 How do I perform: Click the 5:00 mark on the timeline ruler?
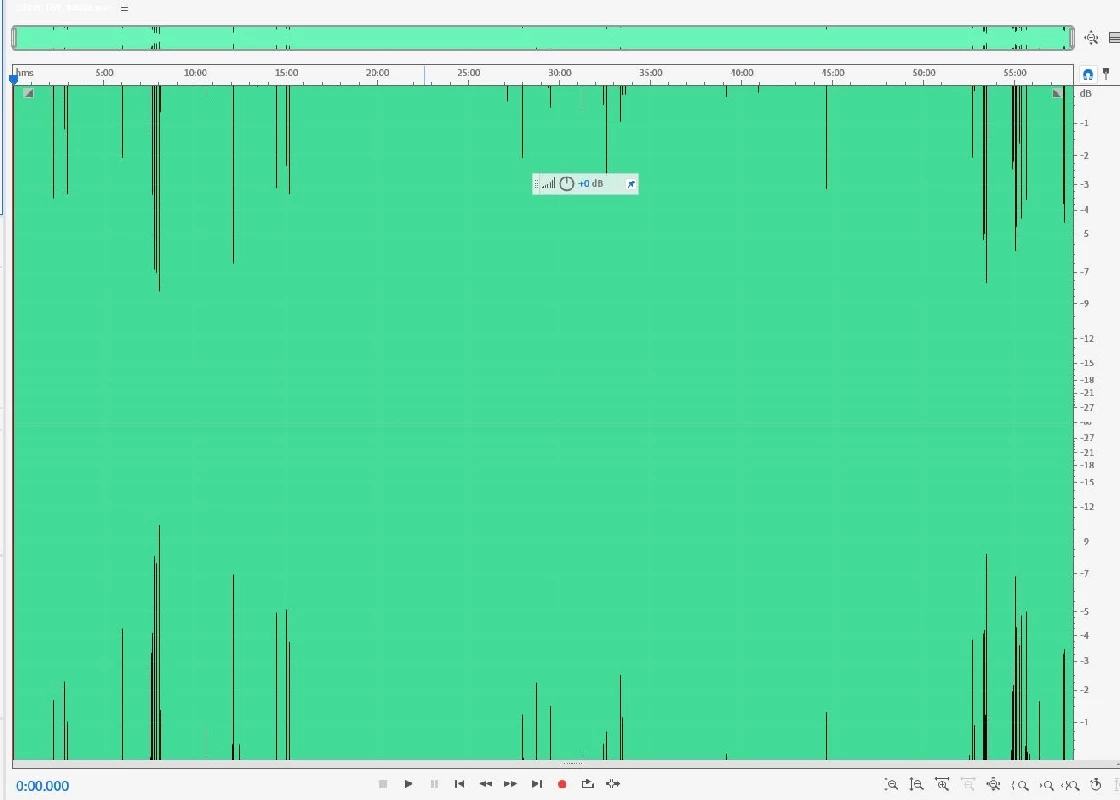click(x=104, y=73)
